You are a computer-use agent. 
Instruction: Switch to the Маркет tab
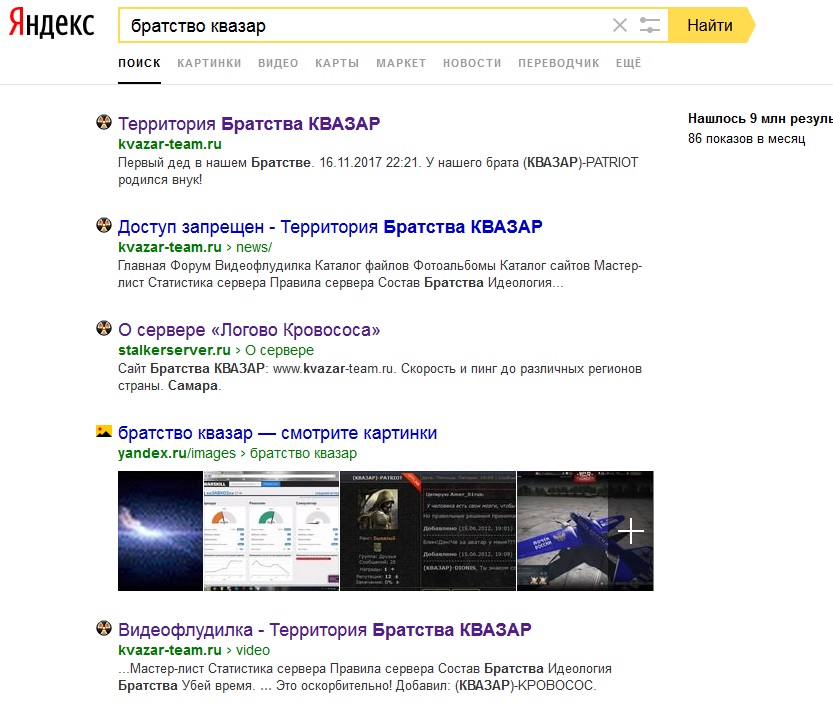[401, 63]
